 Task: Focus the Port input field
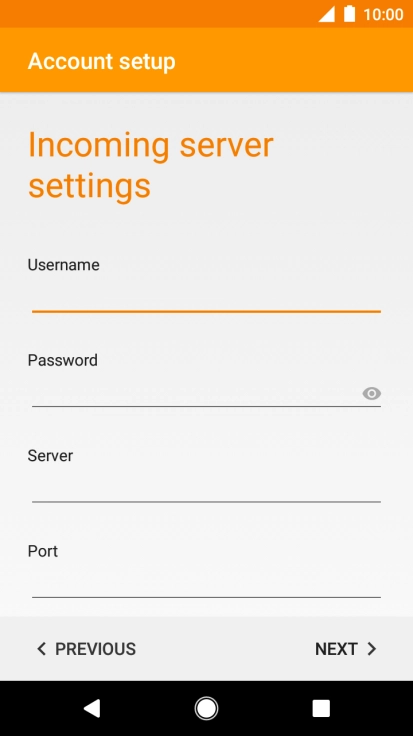click(x=206, y=583)
